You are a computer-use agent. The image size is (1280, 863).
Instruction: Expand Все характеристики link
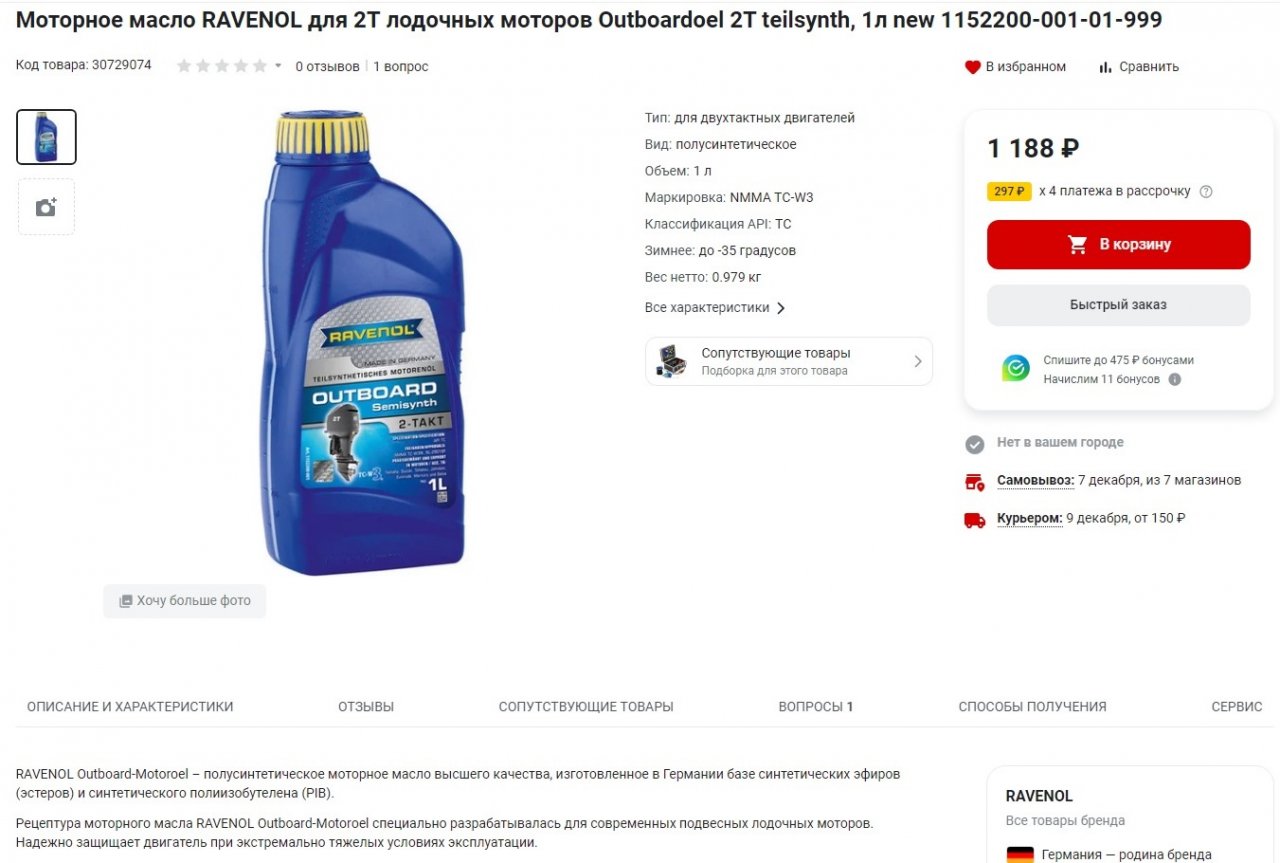click(715, 308)
